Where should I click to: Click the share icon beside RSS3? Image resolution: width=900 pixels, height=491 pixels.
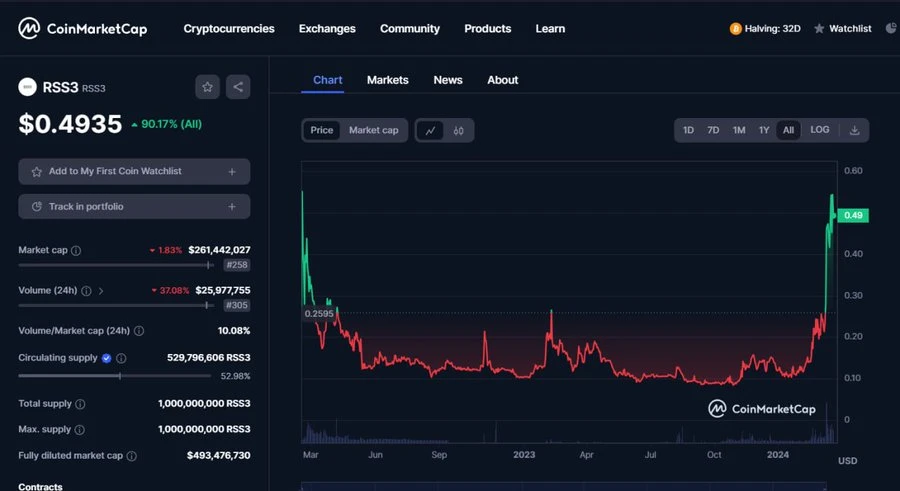[238, 87]
